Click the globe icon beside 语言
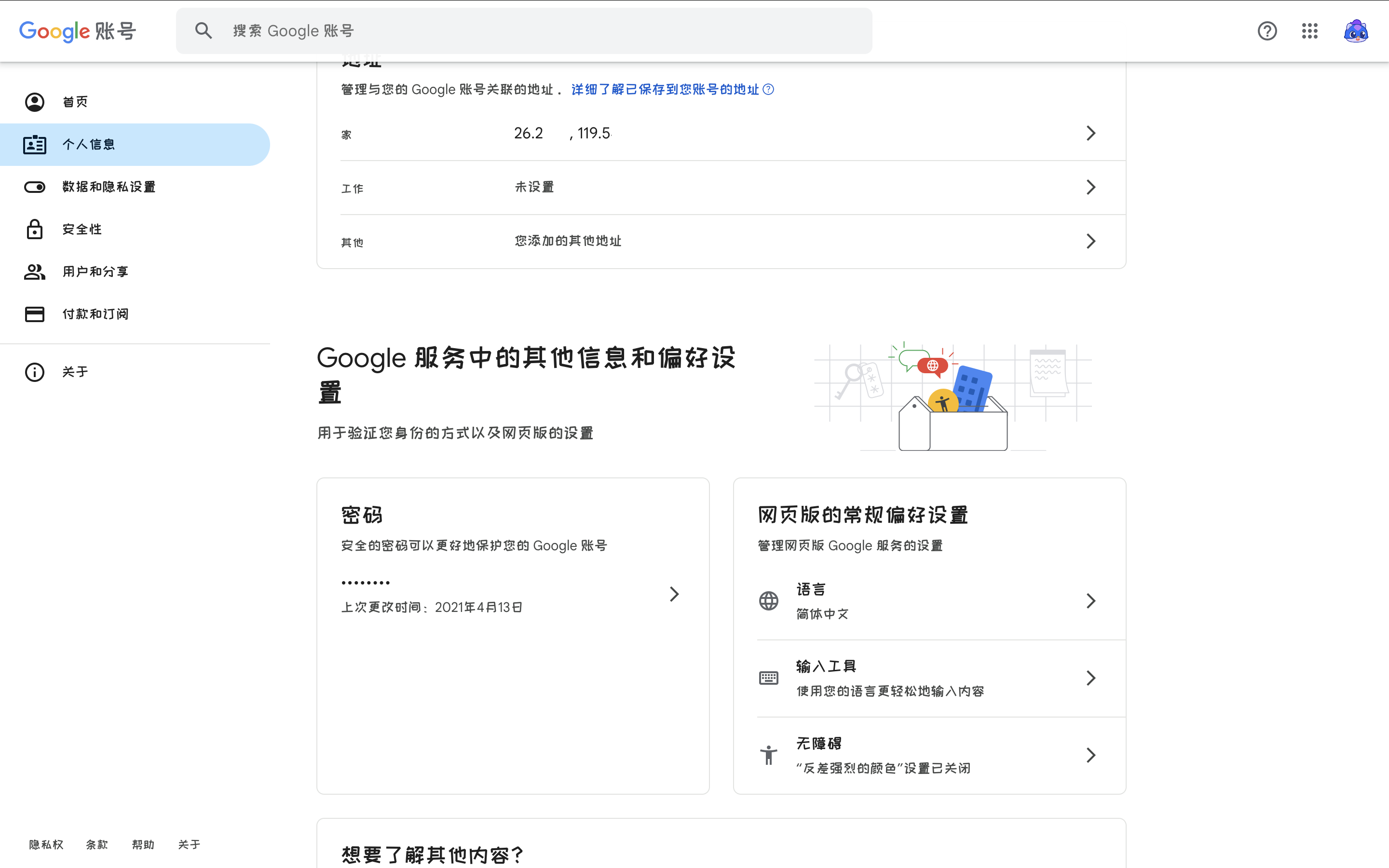1389x868 pixels. coord(769,601)
